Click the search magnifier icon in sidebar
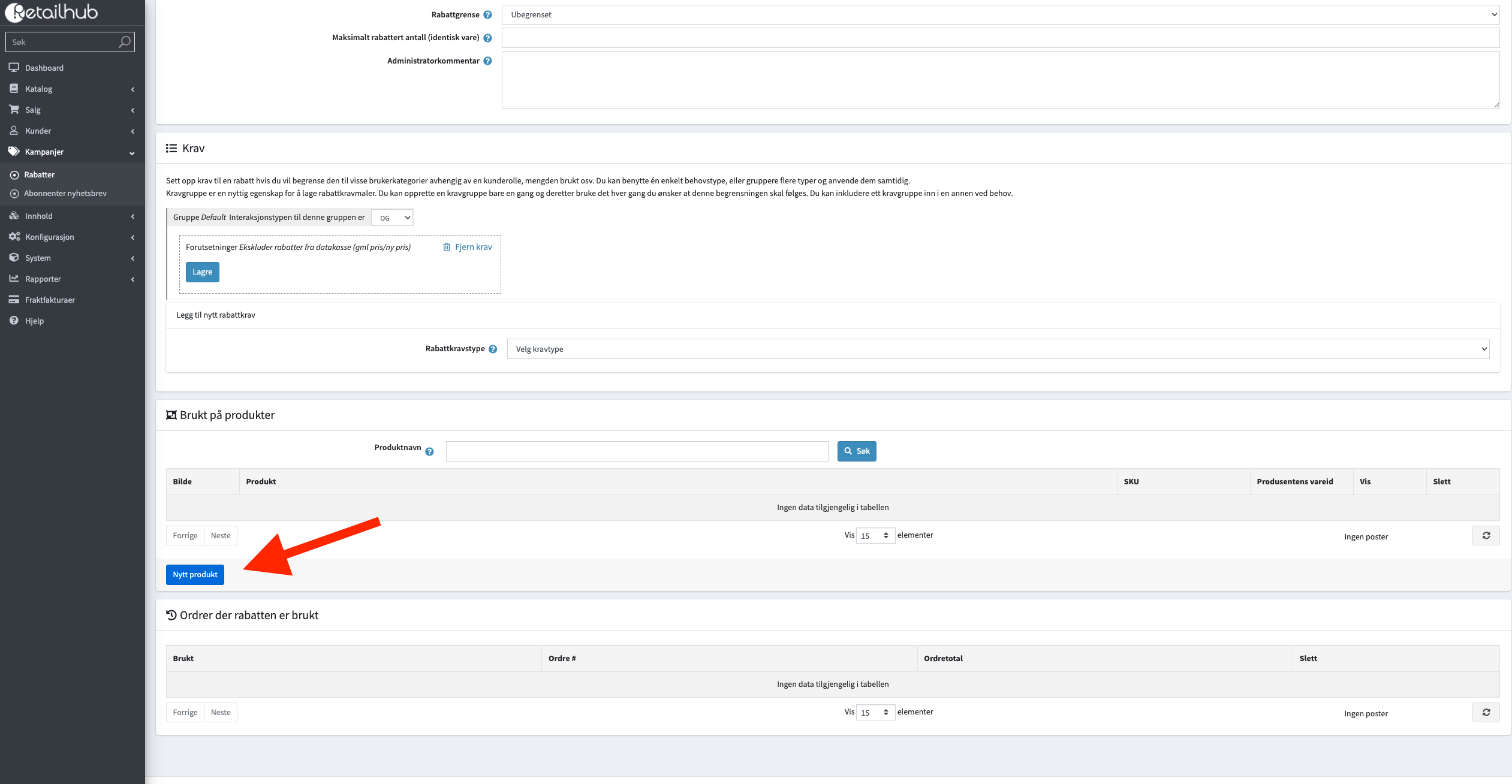1512x784 pixels. 124,42
